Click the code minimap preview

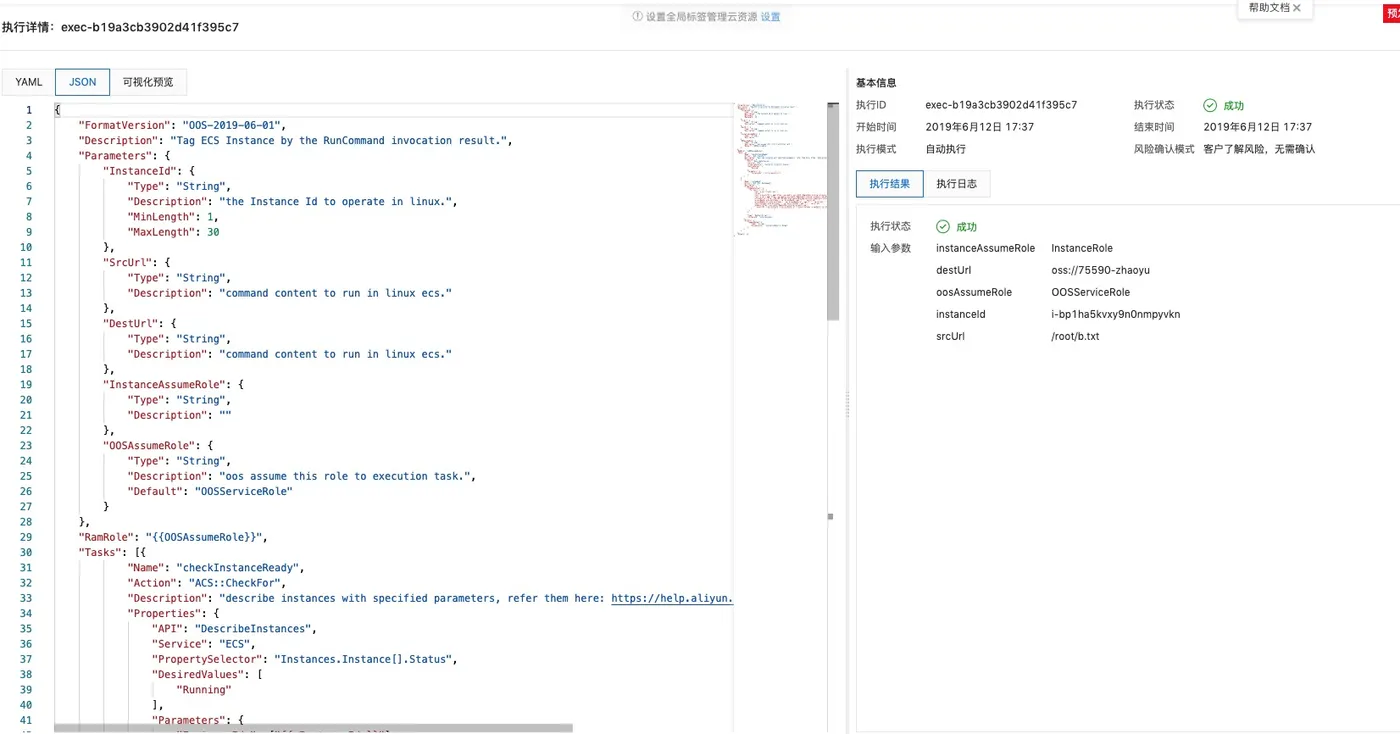point(780,168)
